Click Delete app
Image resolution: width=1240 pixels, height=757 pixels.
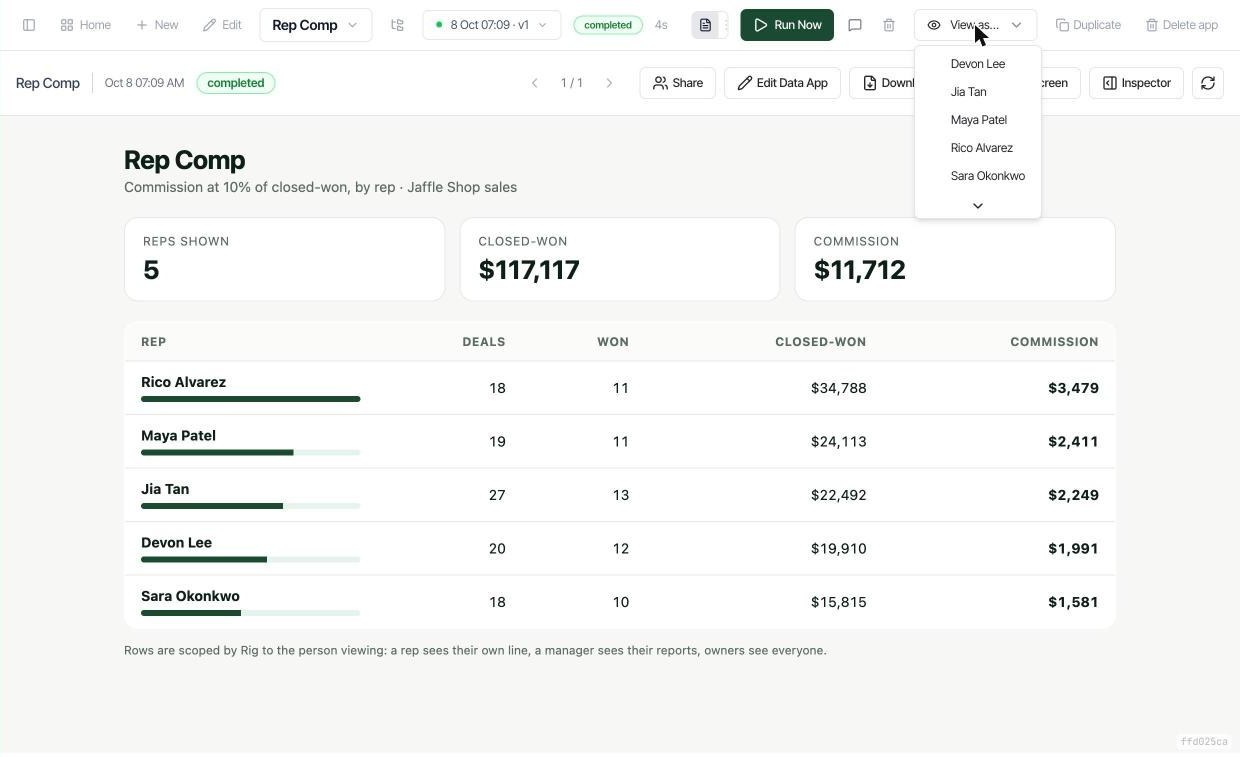(1181, 25)
